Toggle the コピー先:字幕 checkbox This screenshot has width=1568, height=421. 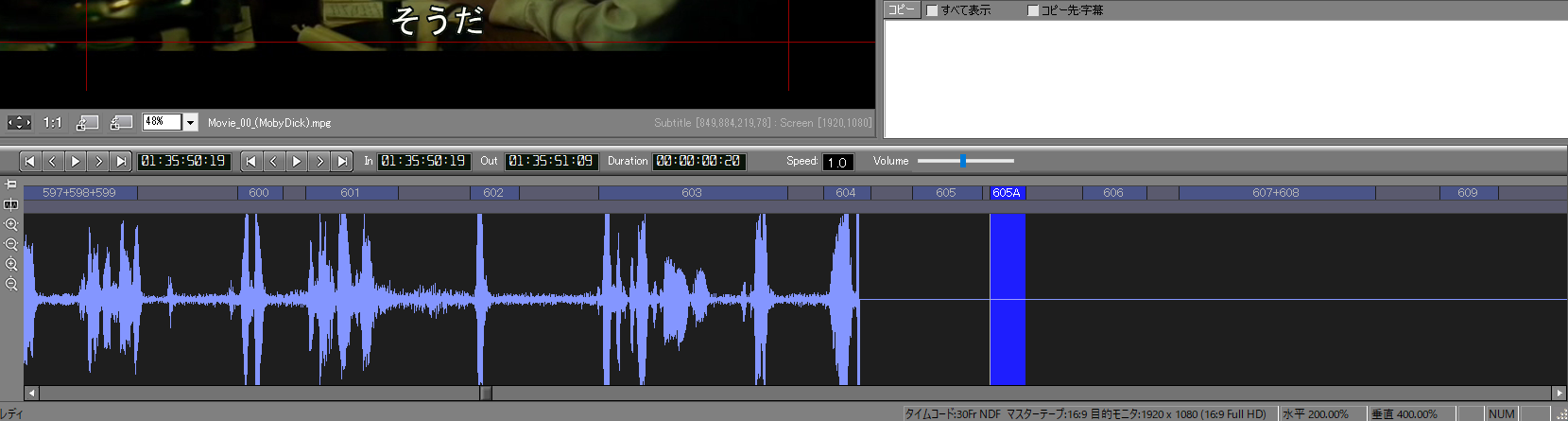(1033, 10)
